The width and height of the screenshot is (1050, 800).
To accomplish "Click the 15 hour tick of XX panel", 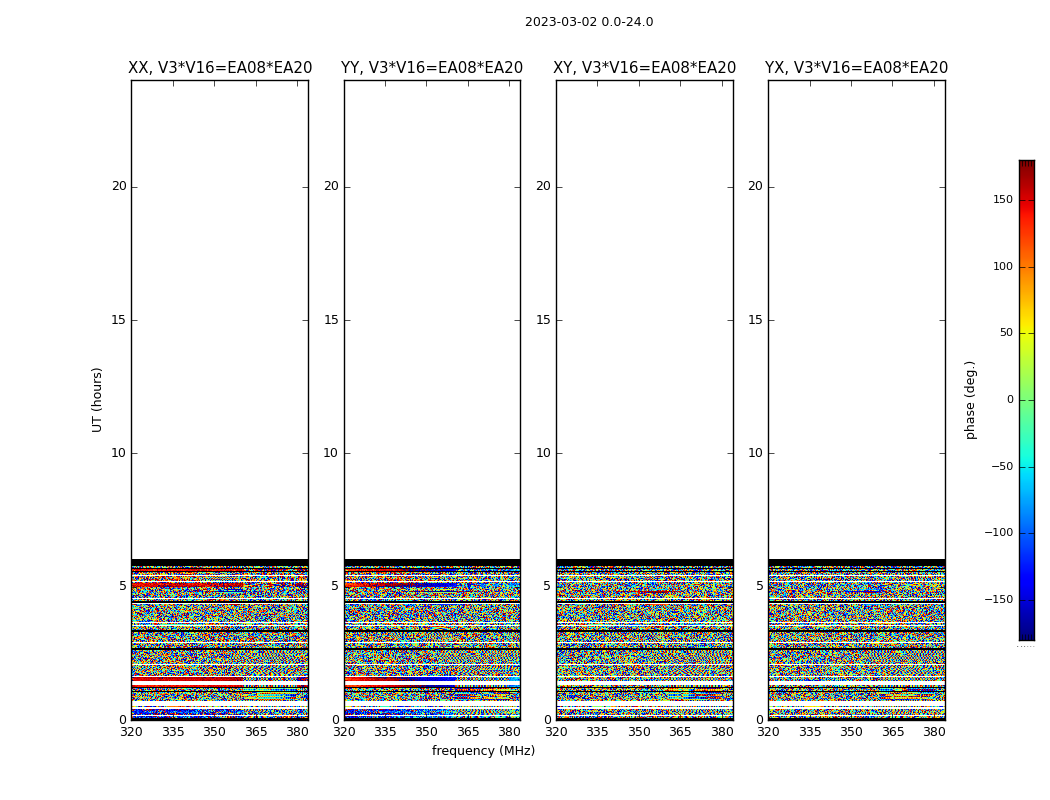I will pos(119,320).
